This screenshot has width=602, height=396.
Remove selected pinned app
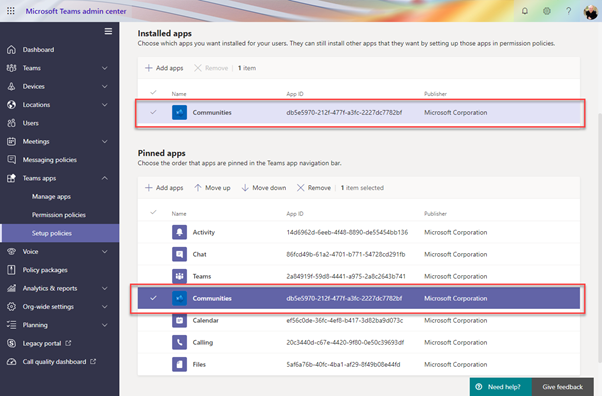[314, 187]
